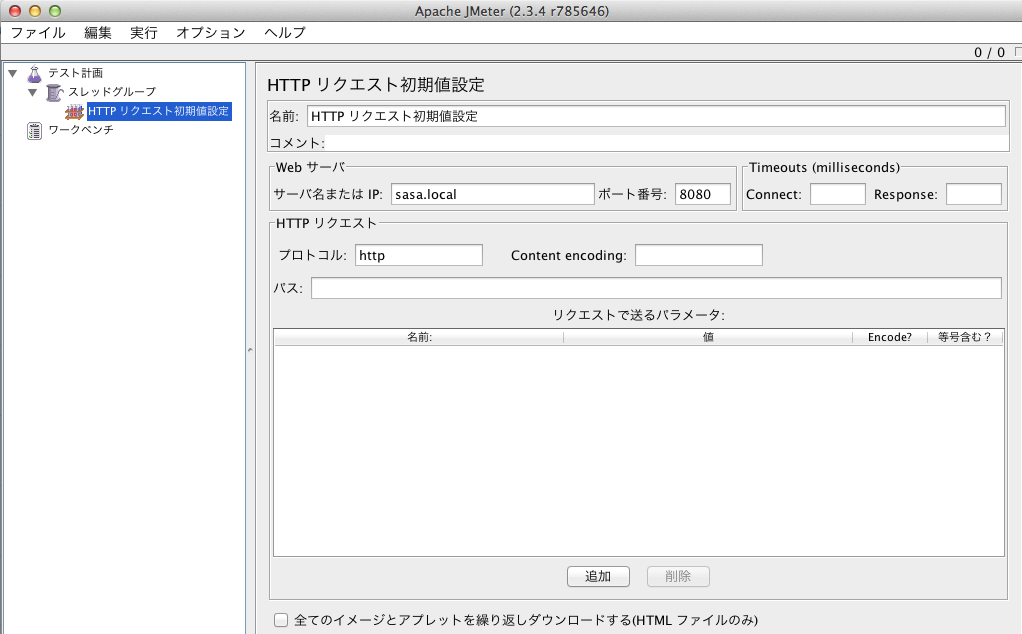Click the split pane divider collapse arrow
Image resolution: width=1022 pixels, height=634 pixels.
[250, 349]
